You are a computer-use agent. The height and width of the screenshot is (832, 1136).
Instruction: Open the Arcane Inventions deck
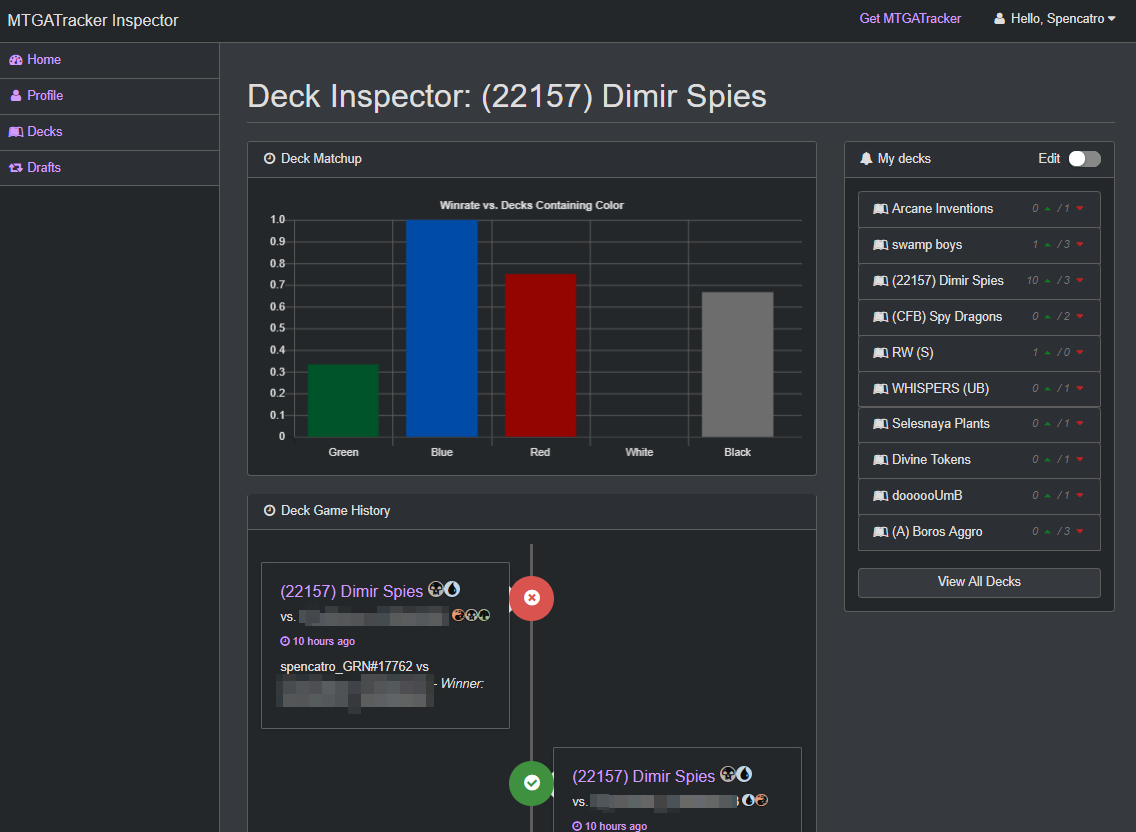[979, 209]
